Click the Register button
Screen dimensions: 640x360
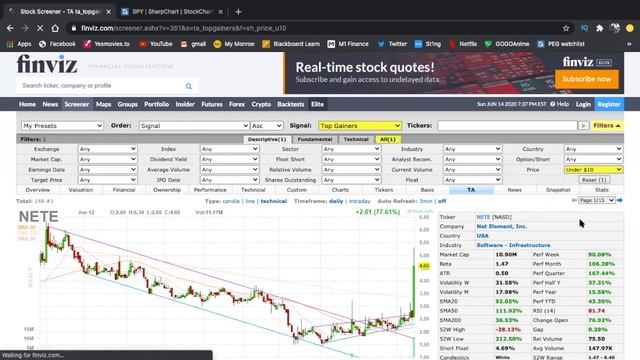tap(609, 104)
